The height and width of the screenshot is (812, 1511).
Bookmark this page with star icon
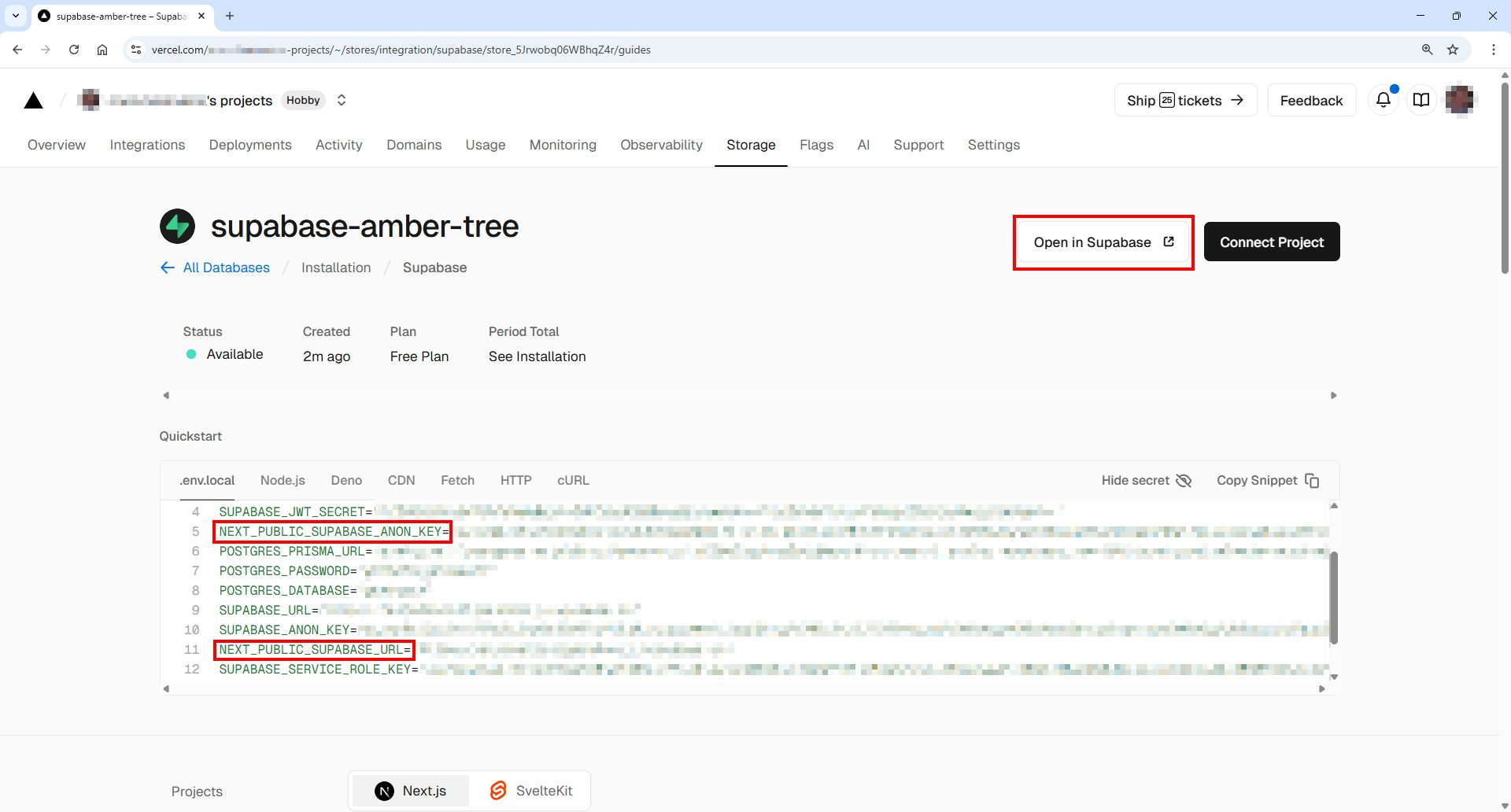pos(1453,50)
